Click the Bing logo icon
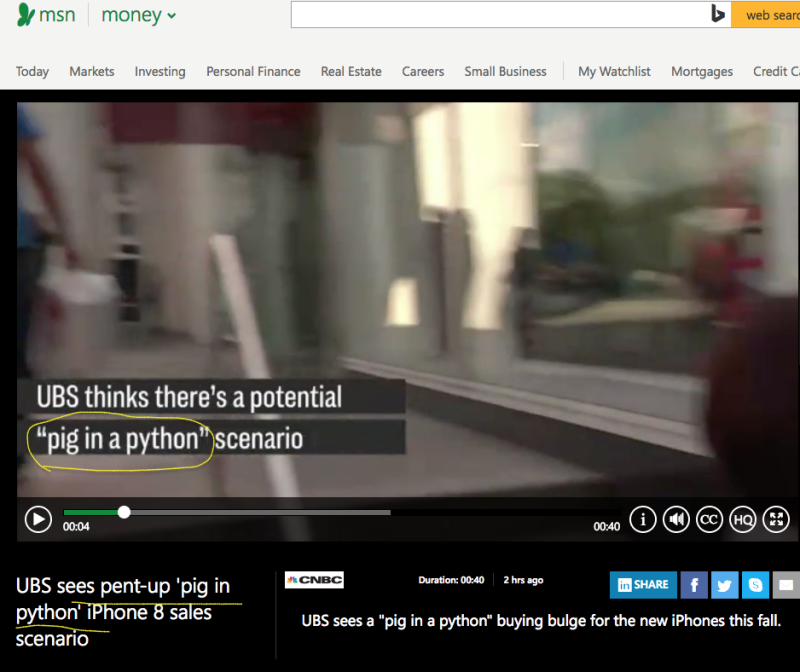The height and width of the screenshot is (672, 800). 718,14
